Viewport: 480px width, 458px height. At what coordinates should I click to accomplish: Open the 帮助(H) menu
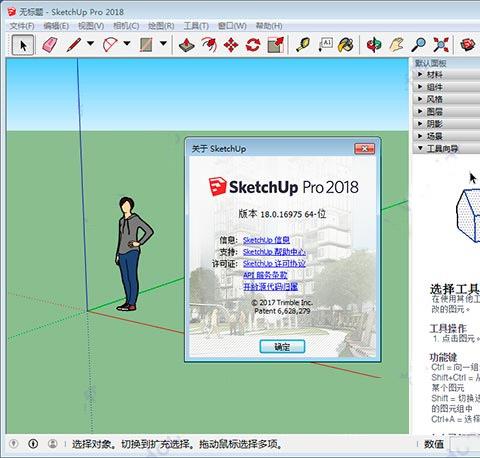[269, 26]
